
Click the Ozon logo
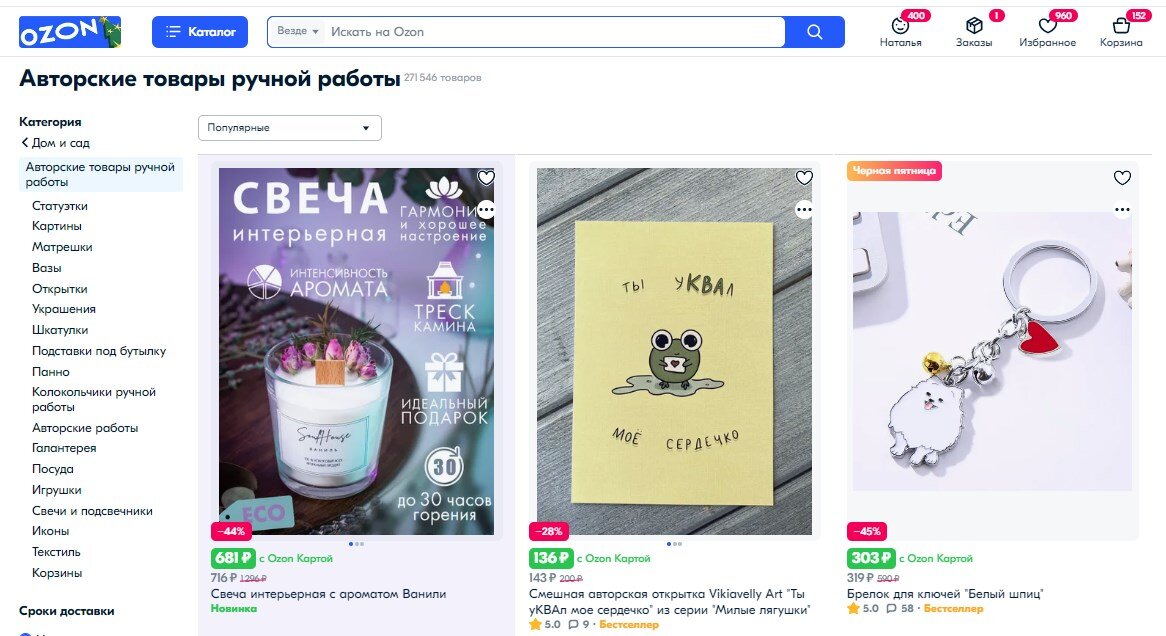(70, 32)
